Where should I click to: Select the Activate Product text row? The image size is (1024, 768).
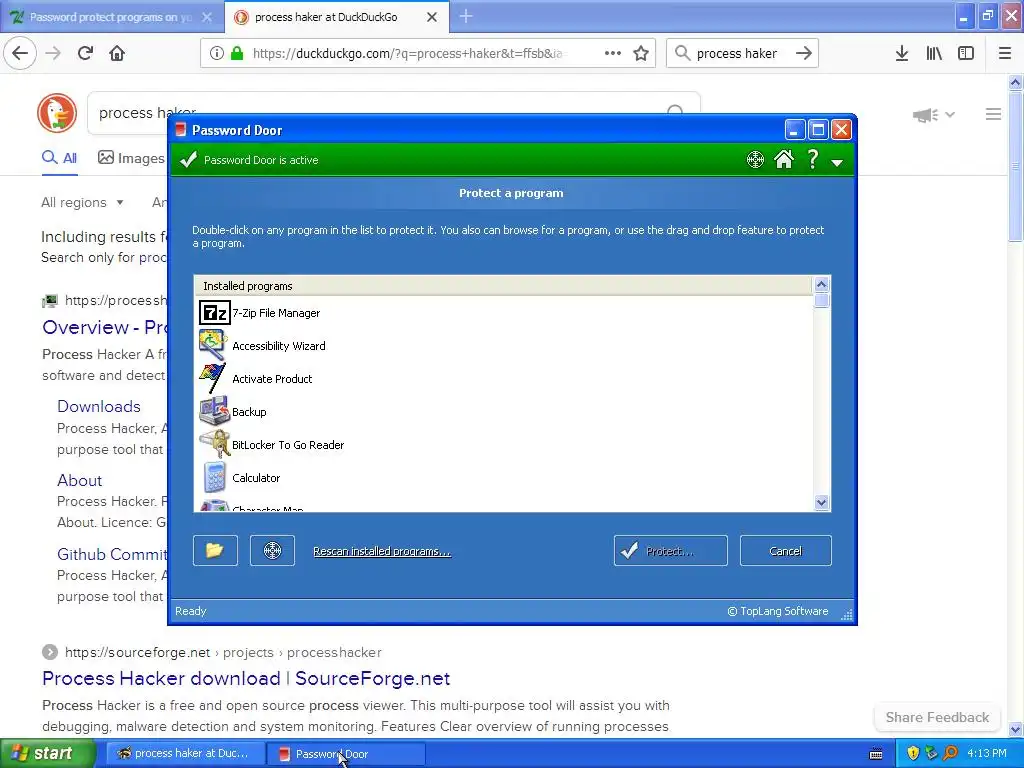(272, 379)
